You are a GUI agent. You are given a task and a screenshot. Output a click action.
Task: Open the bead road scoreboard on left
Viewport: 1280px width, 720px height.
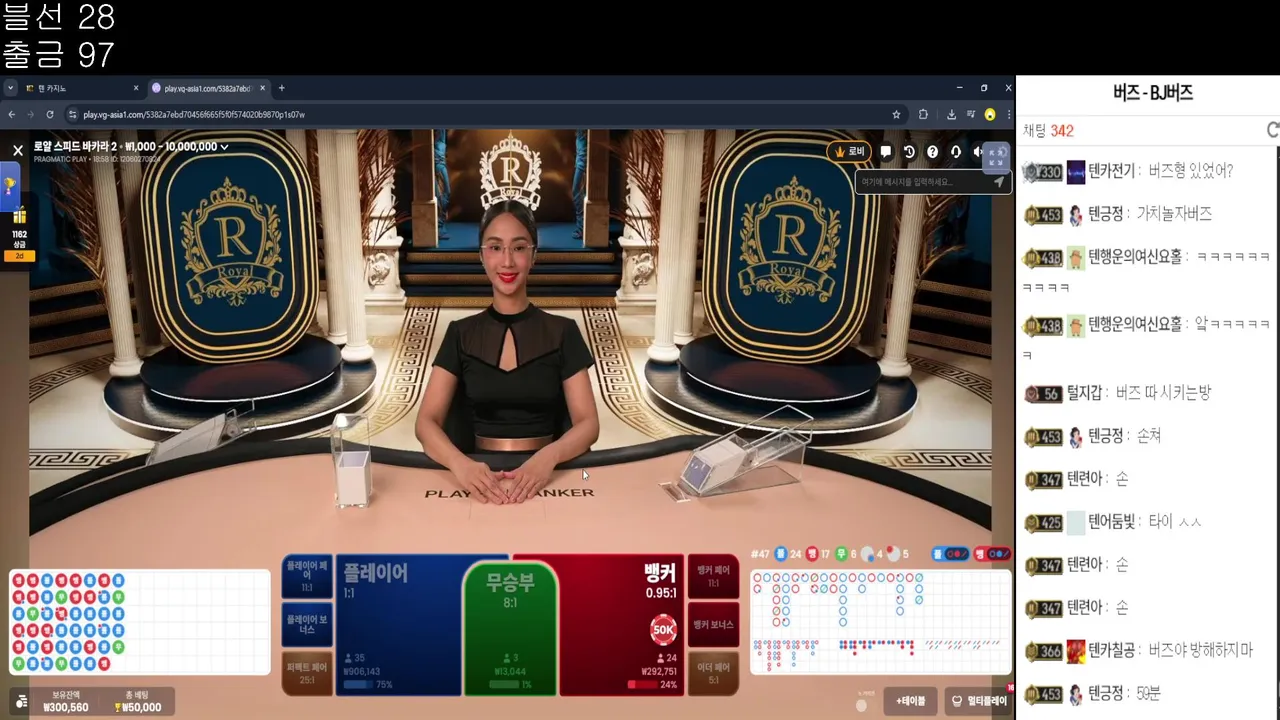tap(139, 622)
